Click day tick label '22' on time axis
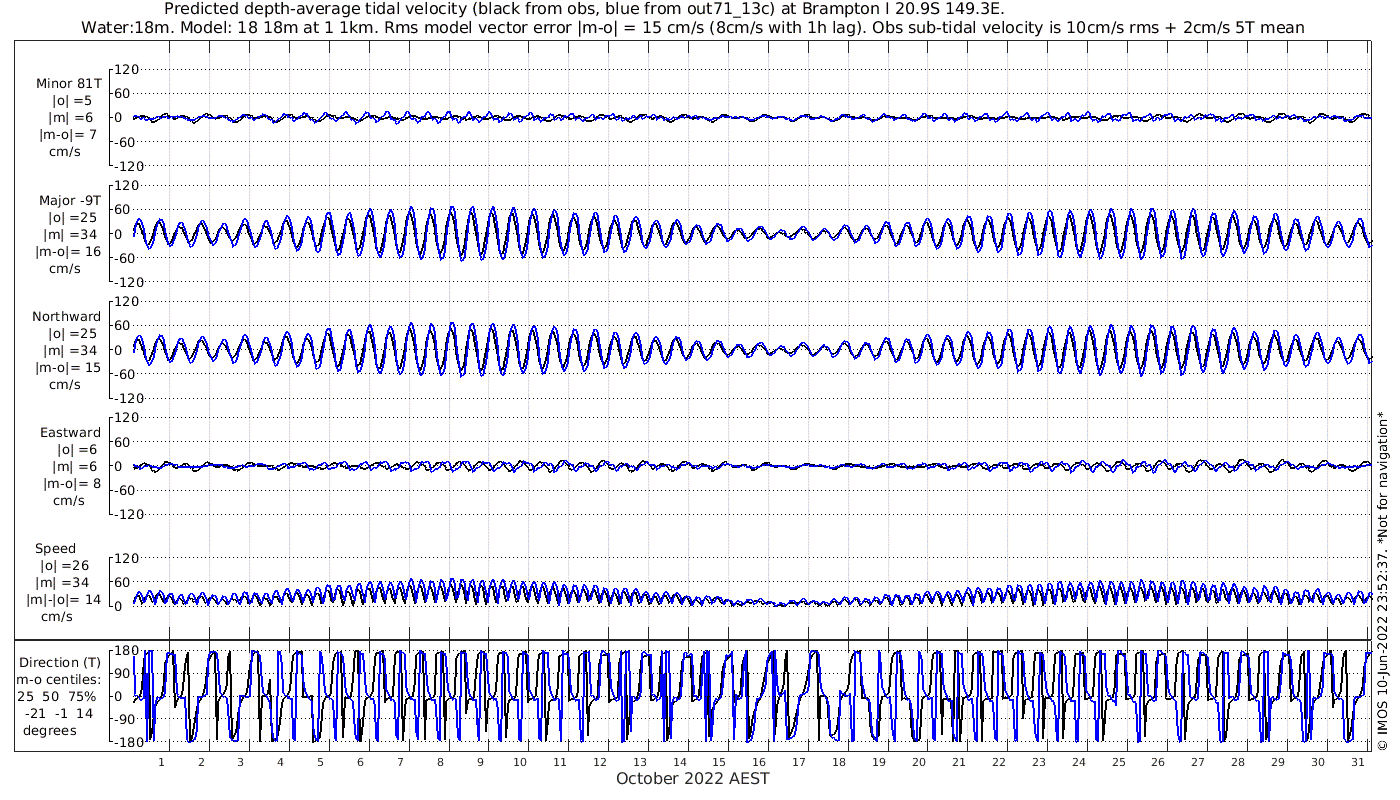 click(998, 762)
